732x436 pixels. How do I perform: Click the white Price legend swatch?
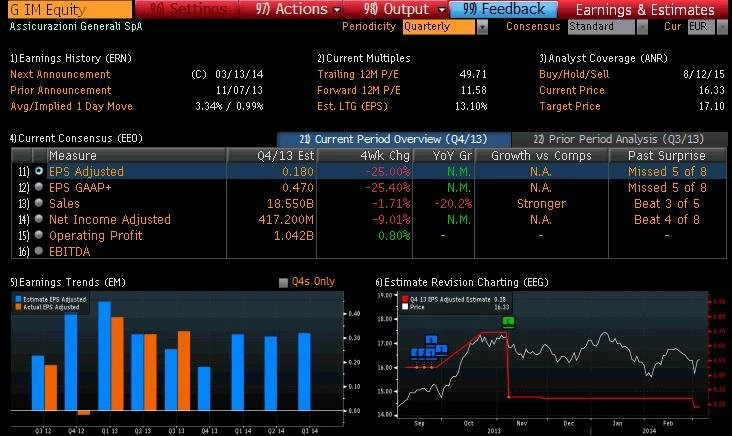(405, 307)
